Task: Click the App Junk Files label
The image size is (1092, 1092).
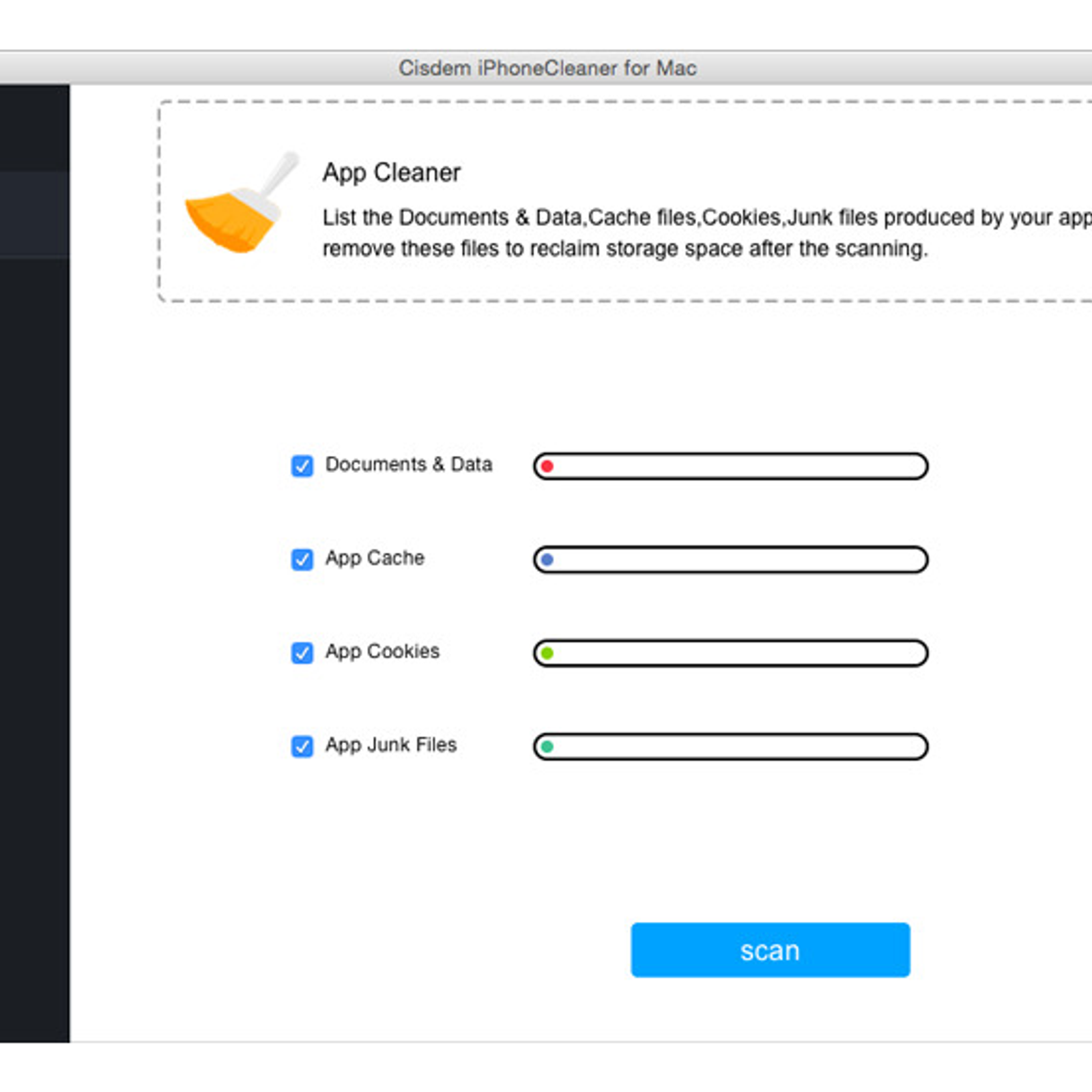Action: pos(391,745)
